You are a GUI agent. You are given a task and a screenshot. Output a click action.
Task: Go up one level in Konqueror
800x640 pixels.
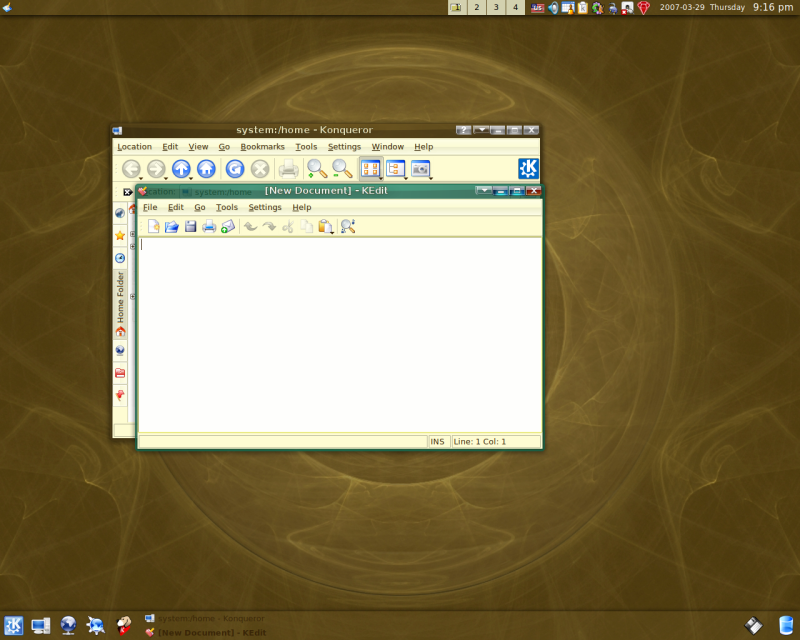[181, 169]
